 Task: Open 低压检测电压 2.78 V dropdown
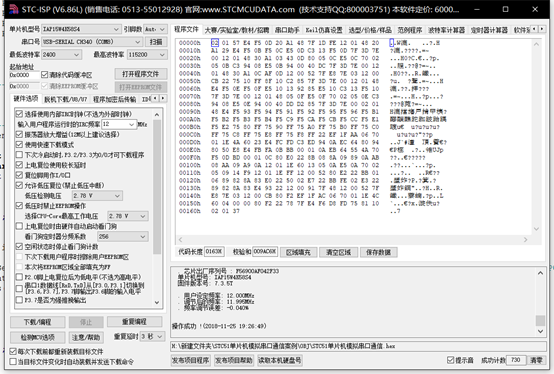pyautogui.click(x=97, y=196)
